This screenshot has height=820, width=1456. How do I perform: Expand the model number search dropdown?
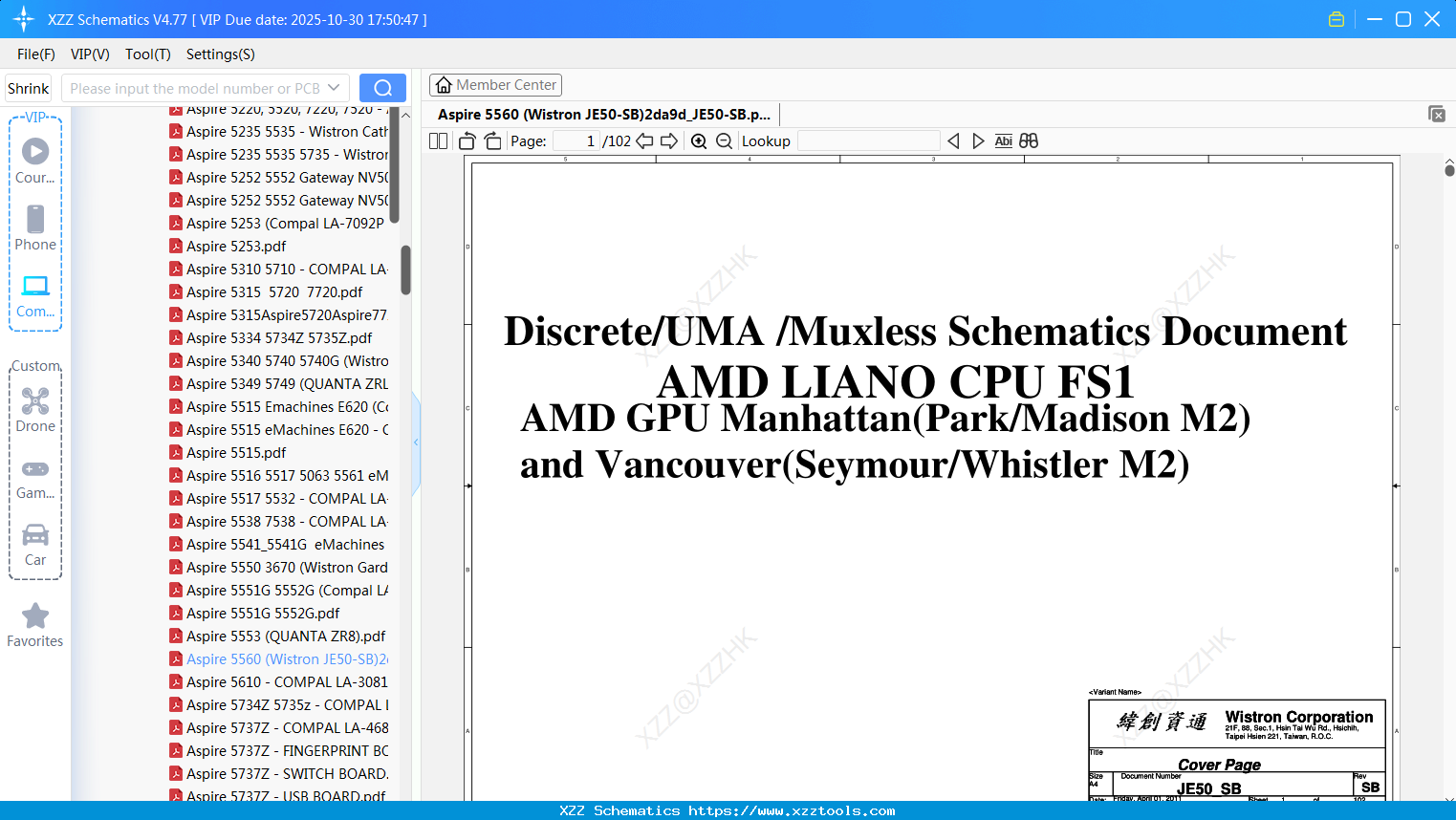(x=334, y=88)
